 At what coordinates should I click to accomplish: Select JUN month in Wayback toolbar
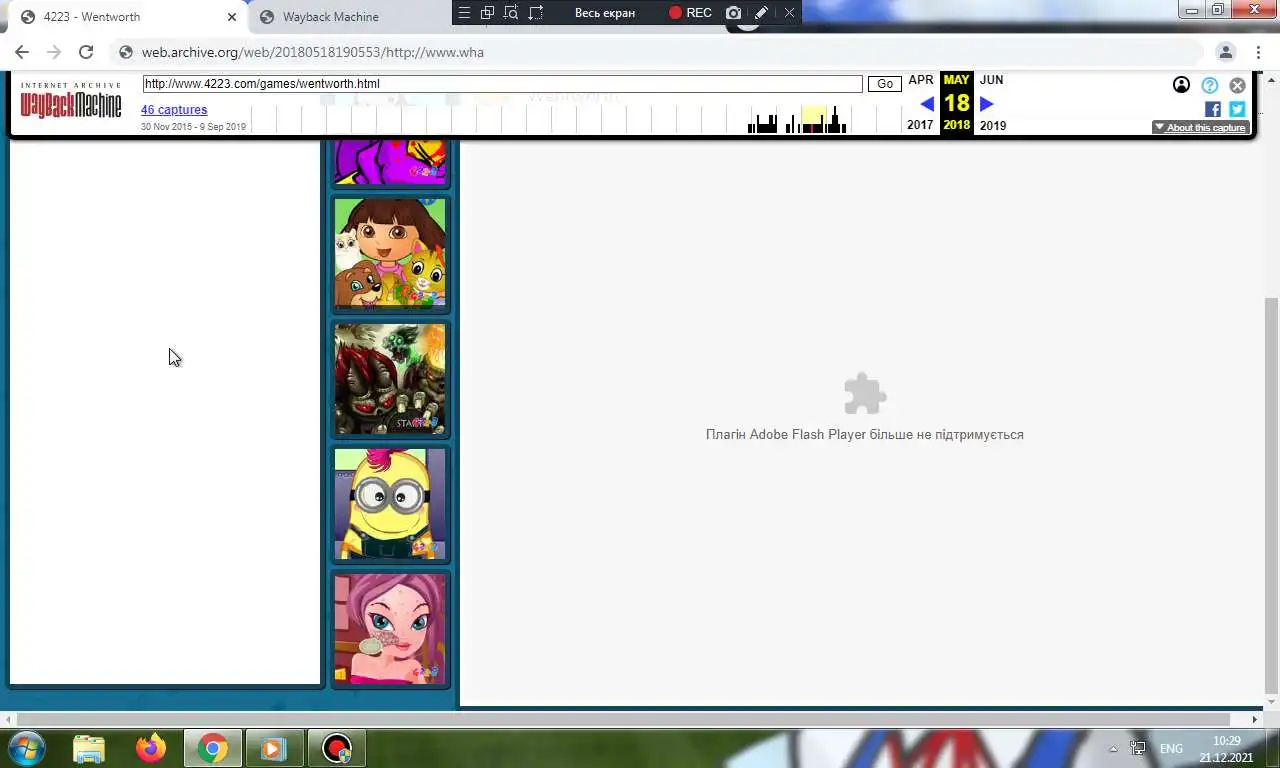(991, 80)
